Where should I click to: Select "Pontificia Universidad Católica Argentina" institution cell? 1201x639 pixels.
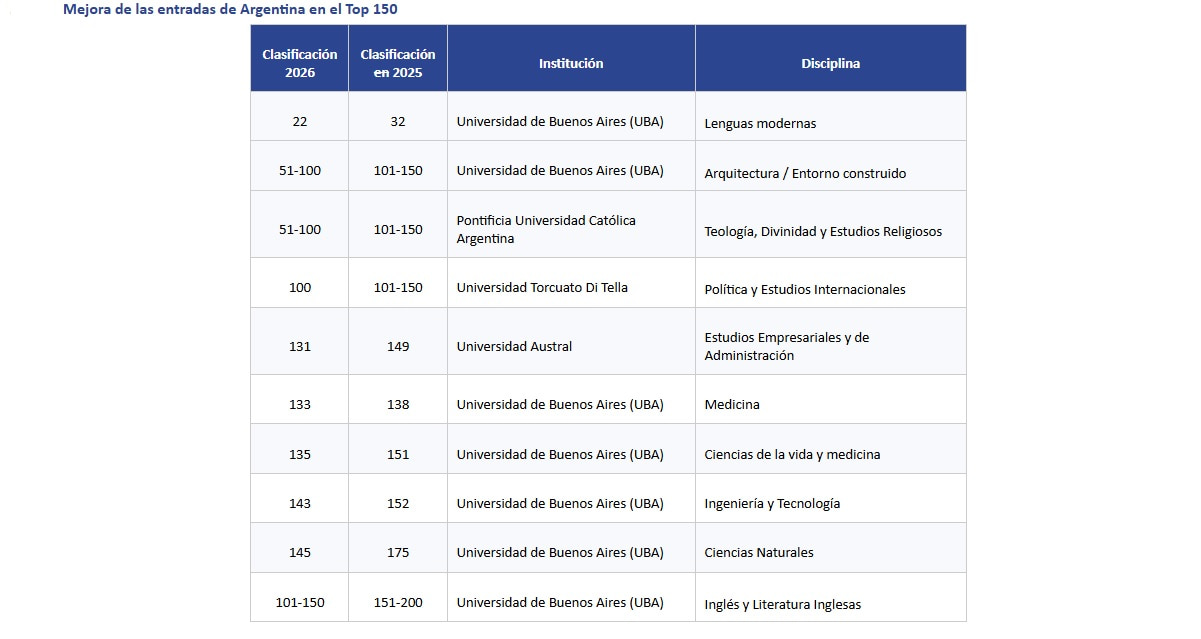coord(546,229)
